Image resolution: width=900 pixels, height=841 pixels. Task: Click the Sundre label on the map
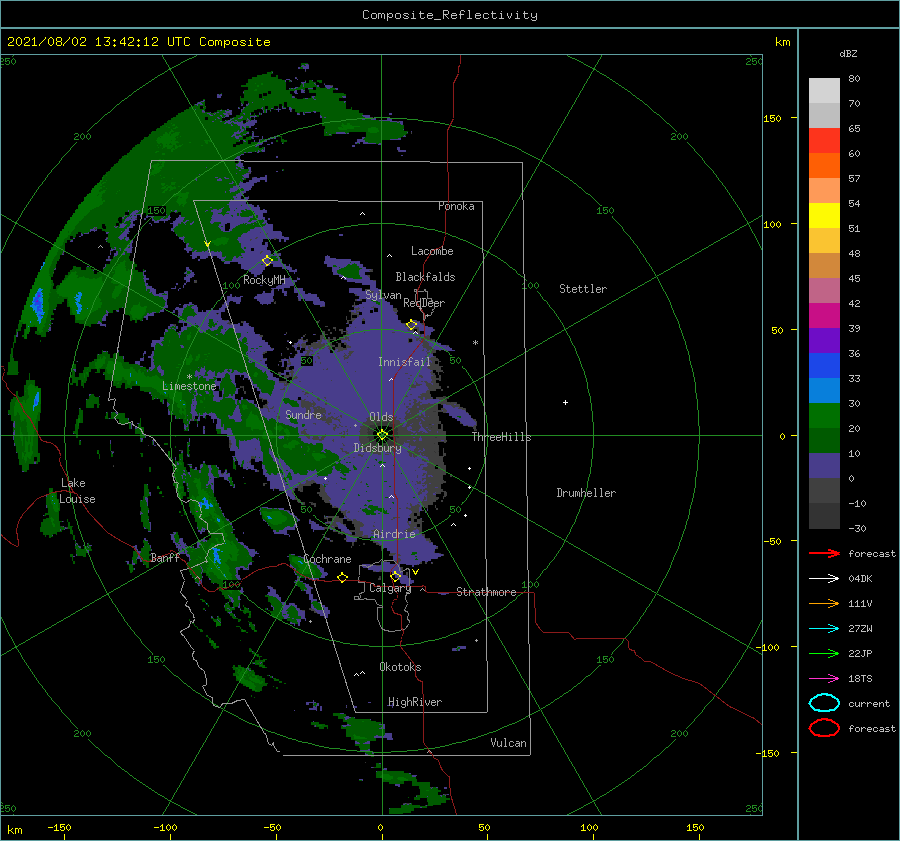pos(303,414)
